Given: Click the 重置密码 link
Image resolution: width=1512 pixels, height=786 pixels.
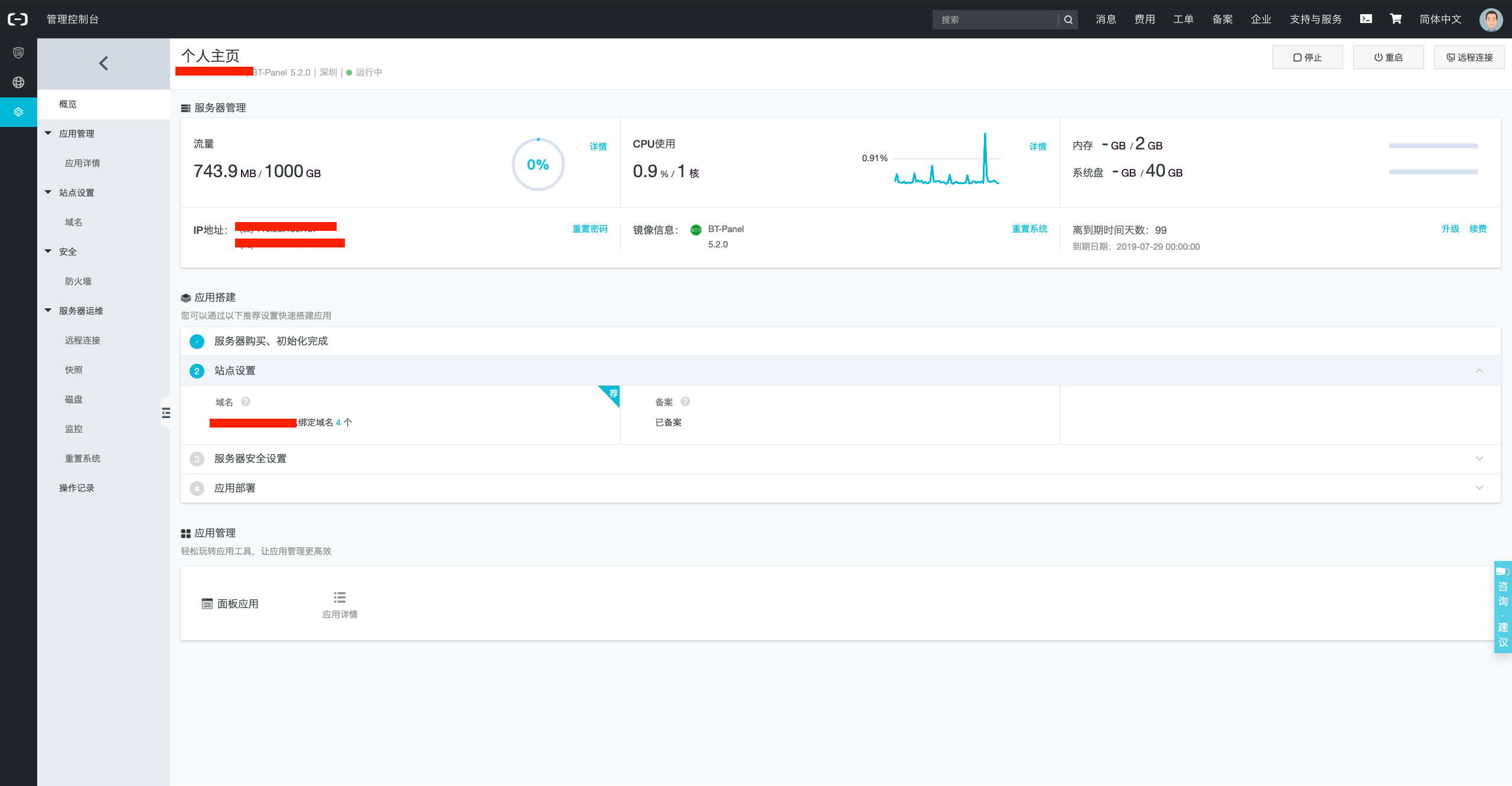Looking at the screenshot, I should (x=590, y=229).
